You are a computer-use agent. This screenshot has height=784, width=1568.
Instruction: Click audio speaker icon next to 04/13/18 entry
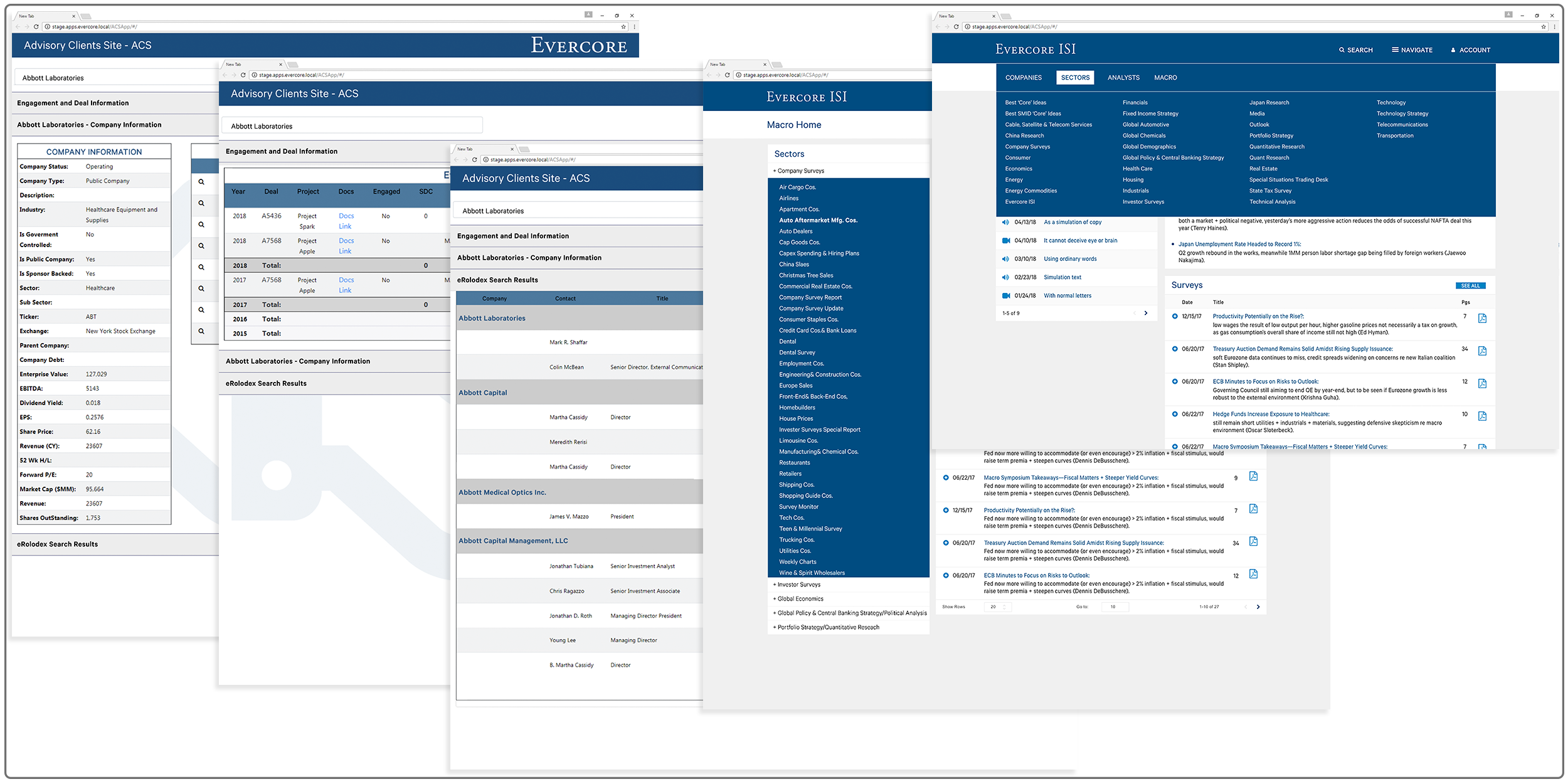(1005, 222)
